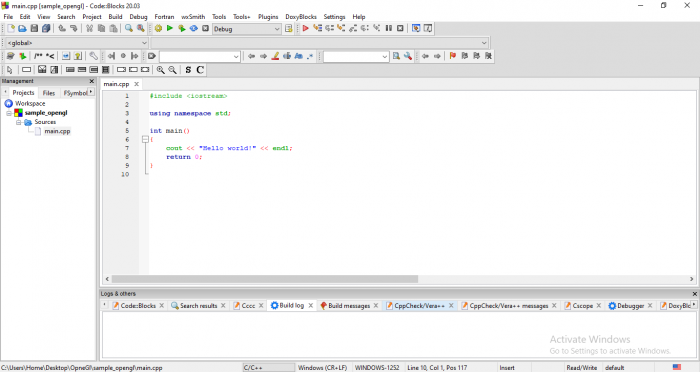This screenshot has width=700, height=372.
Task: Switch to the Search results tab
Action: tap(198, 305)
